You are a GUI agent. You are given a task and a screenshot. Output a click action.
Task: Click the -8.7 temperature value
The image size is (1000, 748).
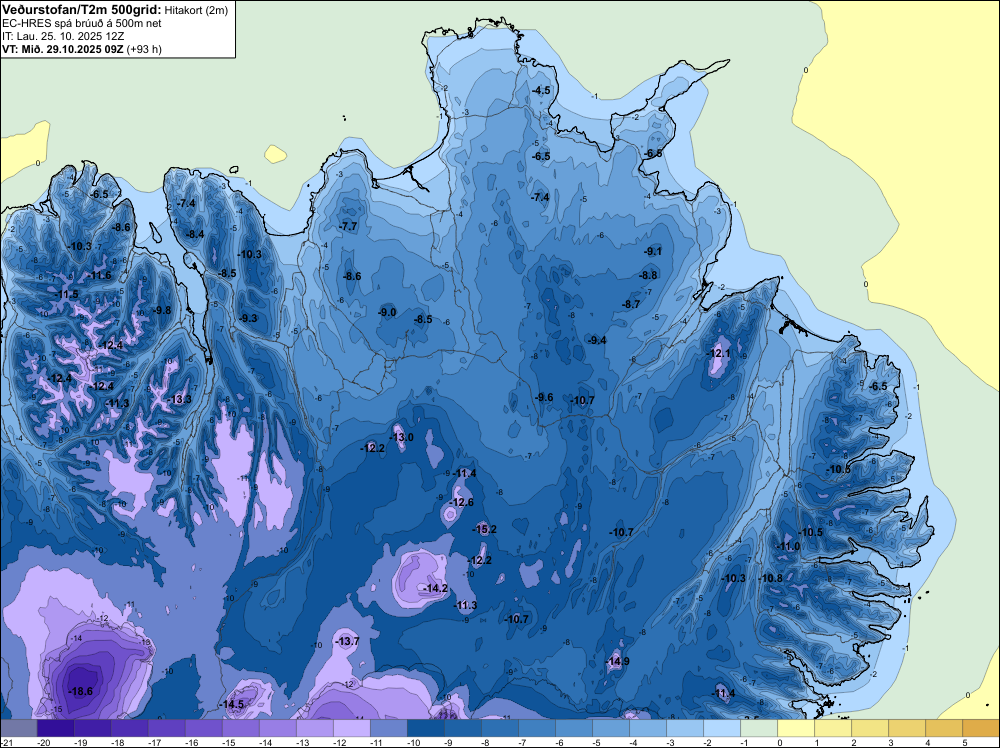point(631,305)
